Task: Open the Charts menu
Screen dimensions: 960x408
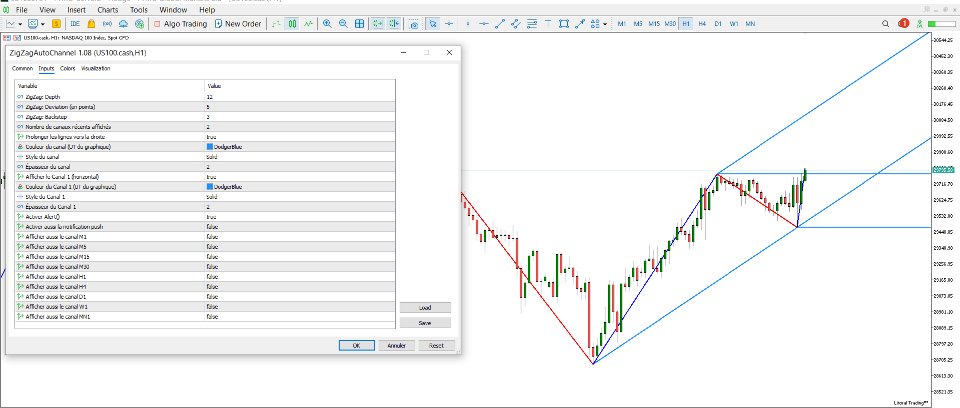Action: pos(108,10)
